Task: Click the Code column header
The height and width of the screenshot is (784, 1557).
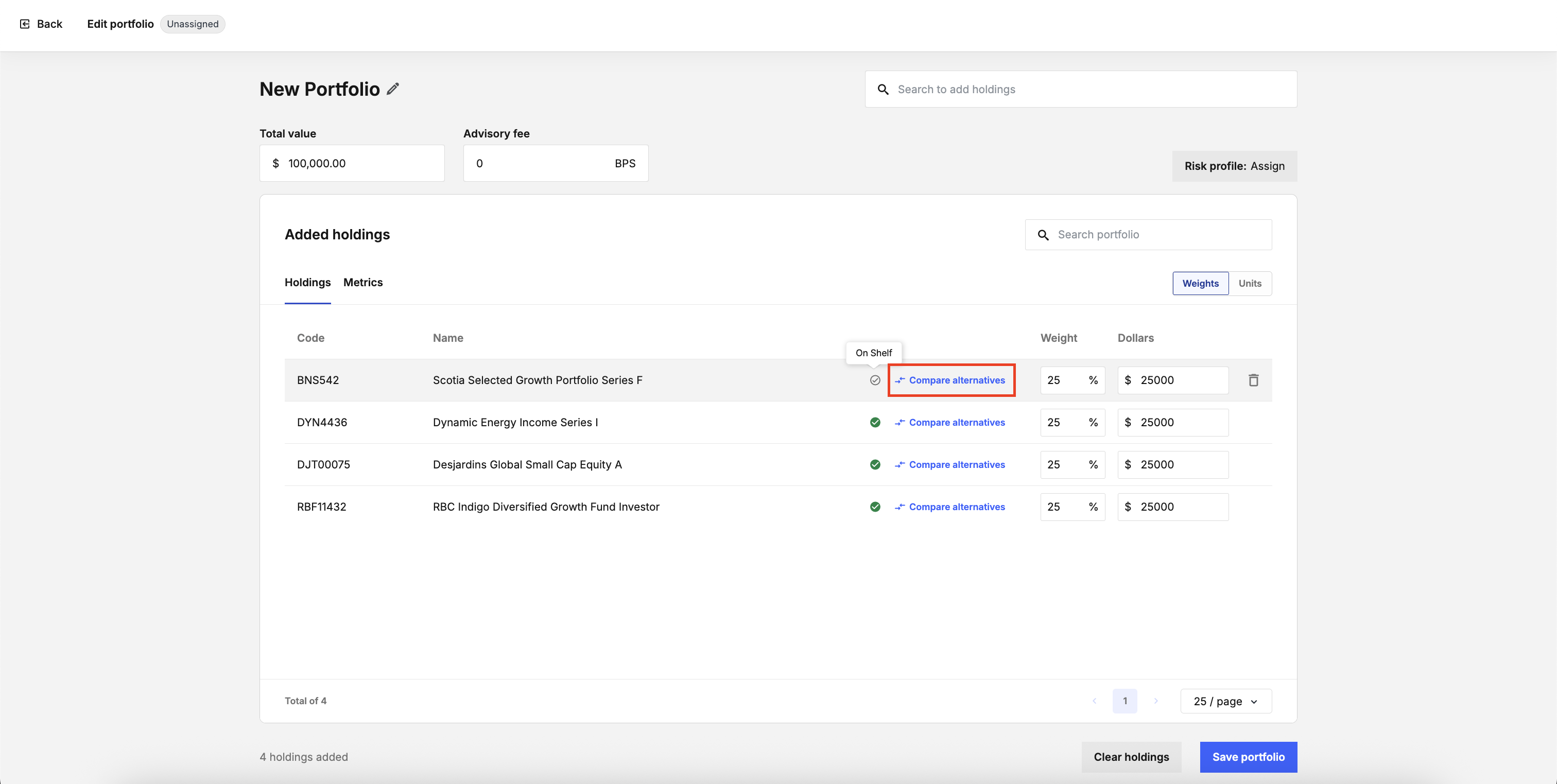Action: (310, 338)
